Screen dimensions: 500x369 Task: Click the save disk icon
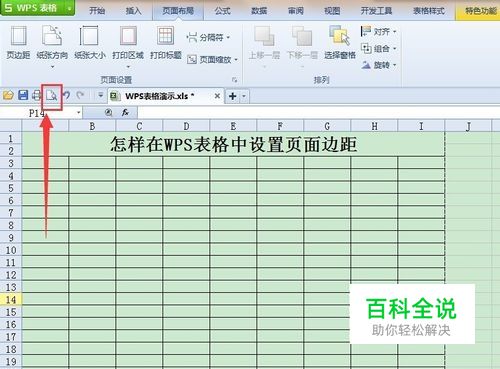click(x=23, y=96)
